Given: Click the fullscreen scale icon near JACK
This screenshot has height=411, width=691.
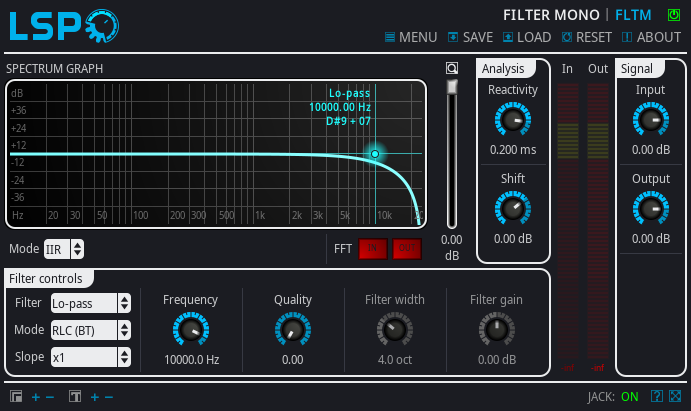Looking at the screenshot, I should coord(675,397).
